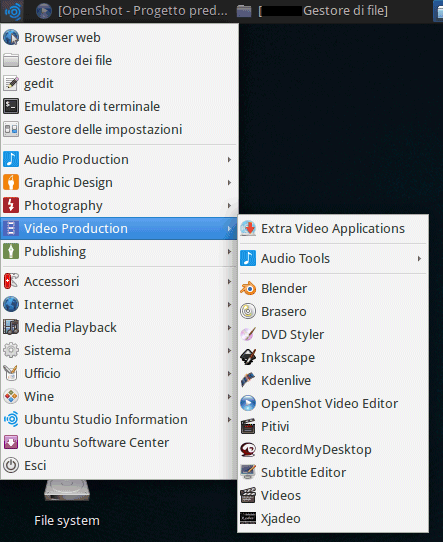Click the Gestore delle impostazioni icon
Image resolution: width=443 pixels, height=542 pixels.
11,130
